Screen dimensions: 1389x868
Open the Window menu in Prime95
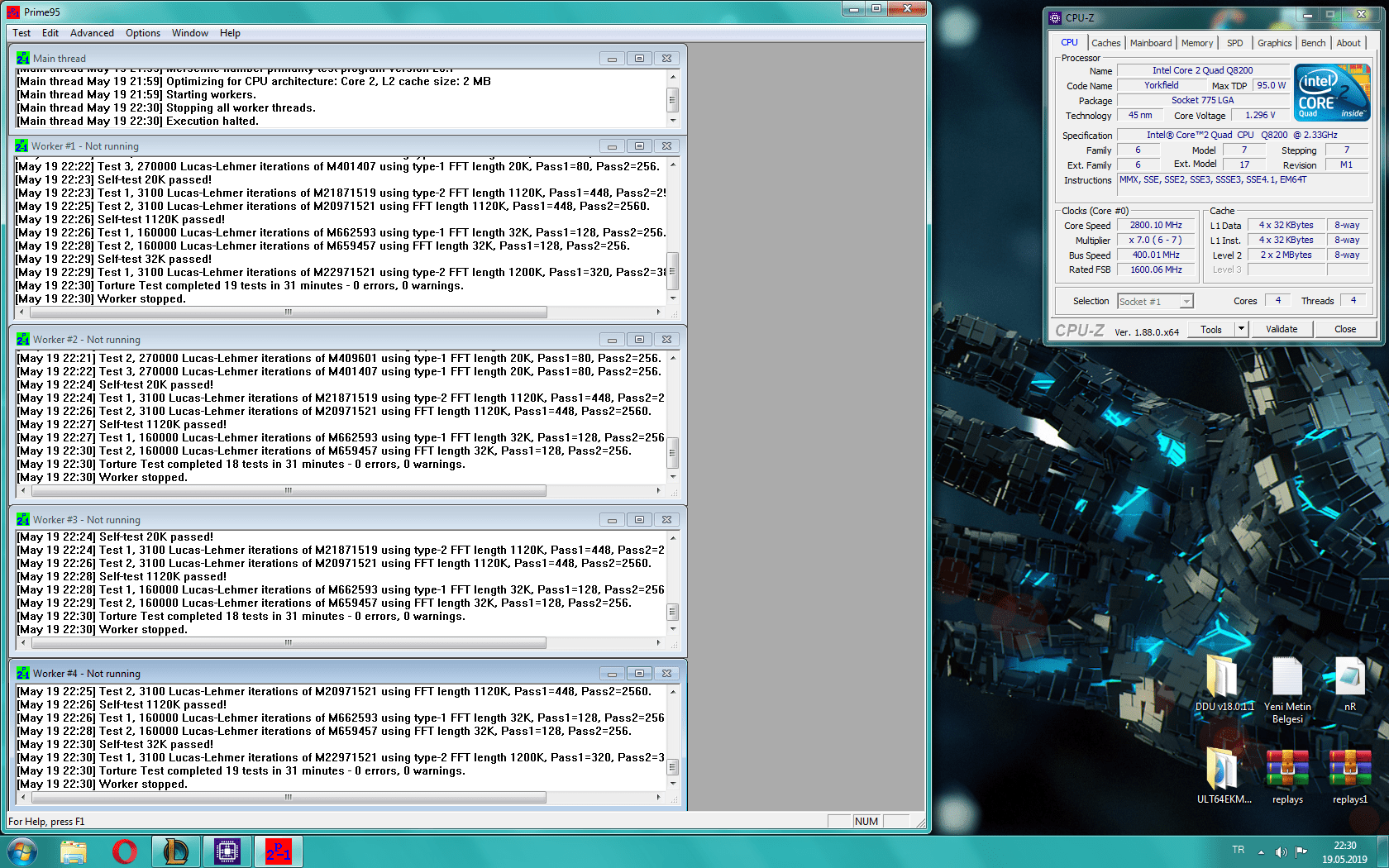pyautogui.click(x=190, y=33)
